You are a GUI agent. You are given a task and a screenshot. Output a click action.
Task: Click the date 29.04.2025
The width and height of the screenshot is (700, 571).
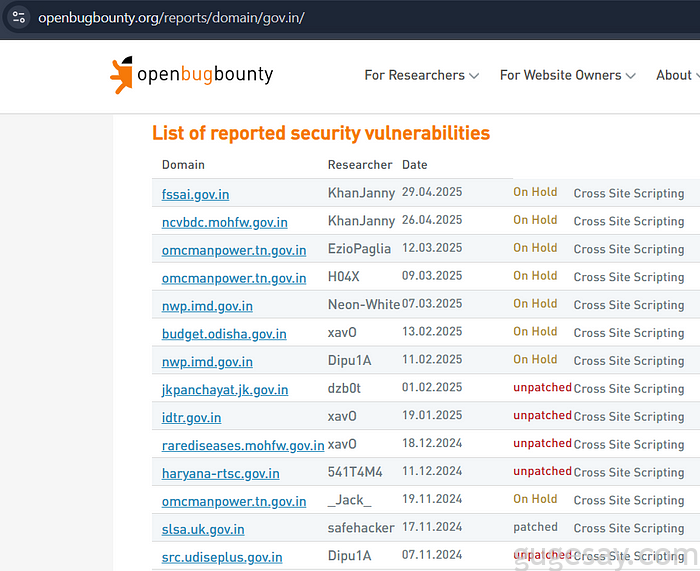click(x=432, y=192)
